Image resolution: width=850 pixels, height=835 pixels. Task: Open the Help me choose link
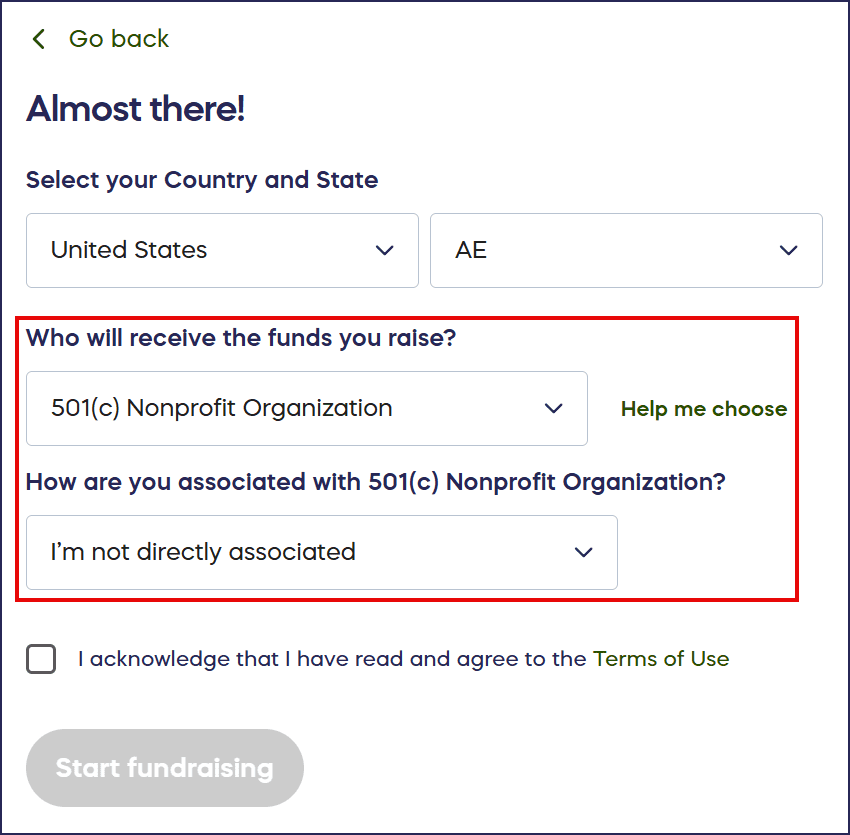pos(704,409)
